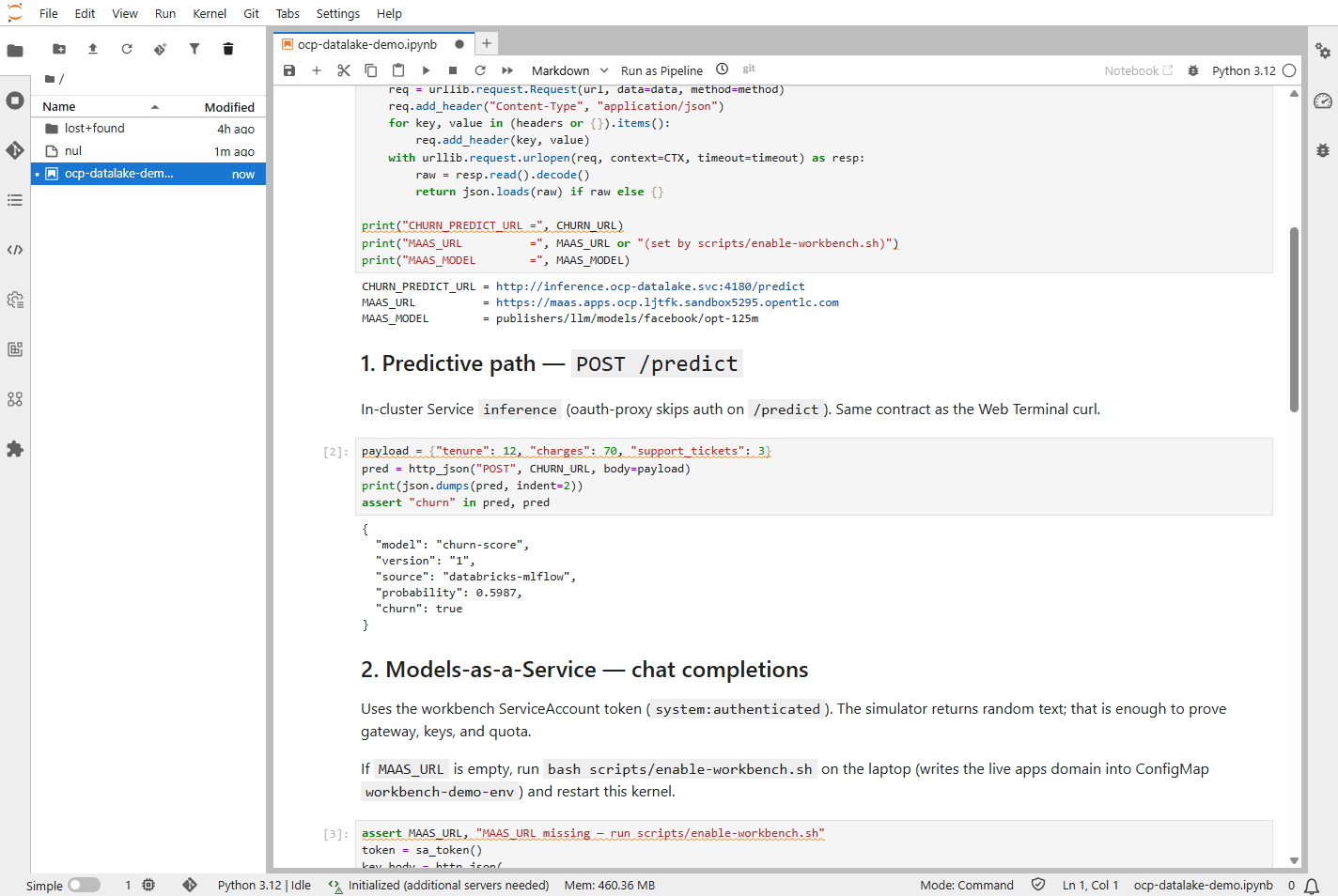Open notifications bell in status bar
The width and height of the screenshot is (1338, 896).
coord(1312,885)
